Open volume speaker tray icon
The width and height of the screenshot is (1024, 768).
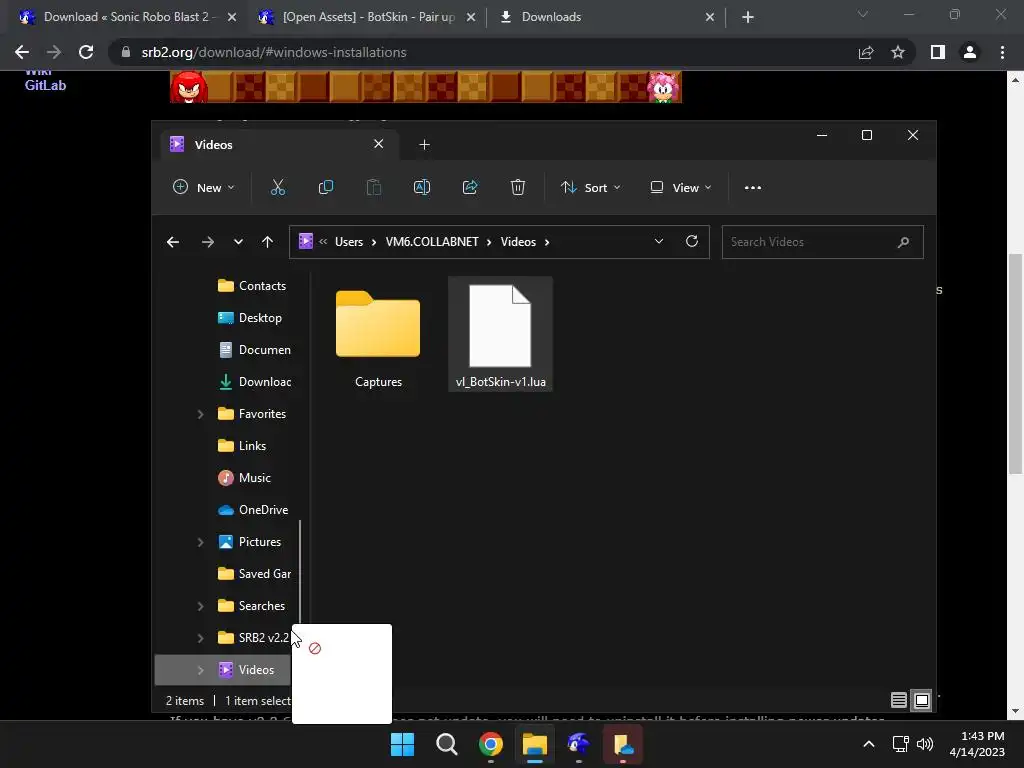pyautogui.click(x=925, y=744)
